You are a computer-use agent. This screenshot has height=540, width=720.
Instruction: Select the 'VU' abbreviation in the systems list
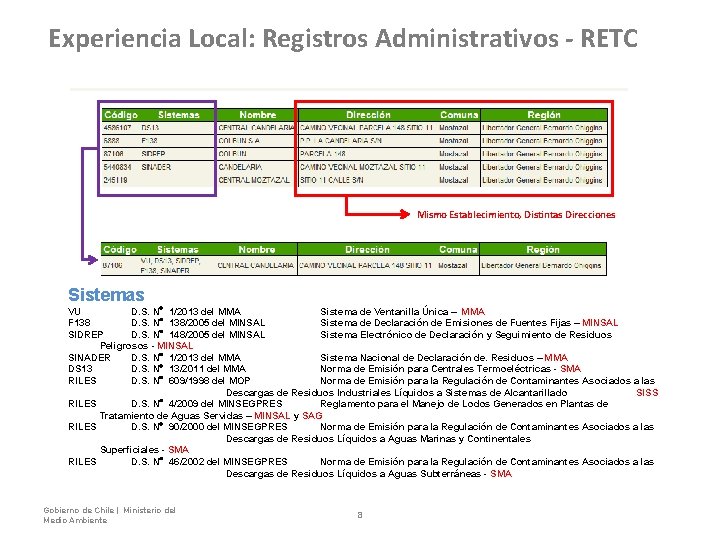pyautogui.click(x=74, y=312)
